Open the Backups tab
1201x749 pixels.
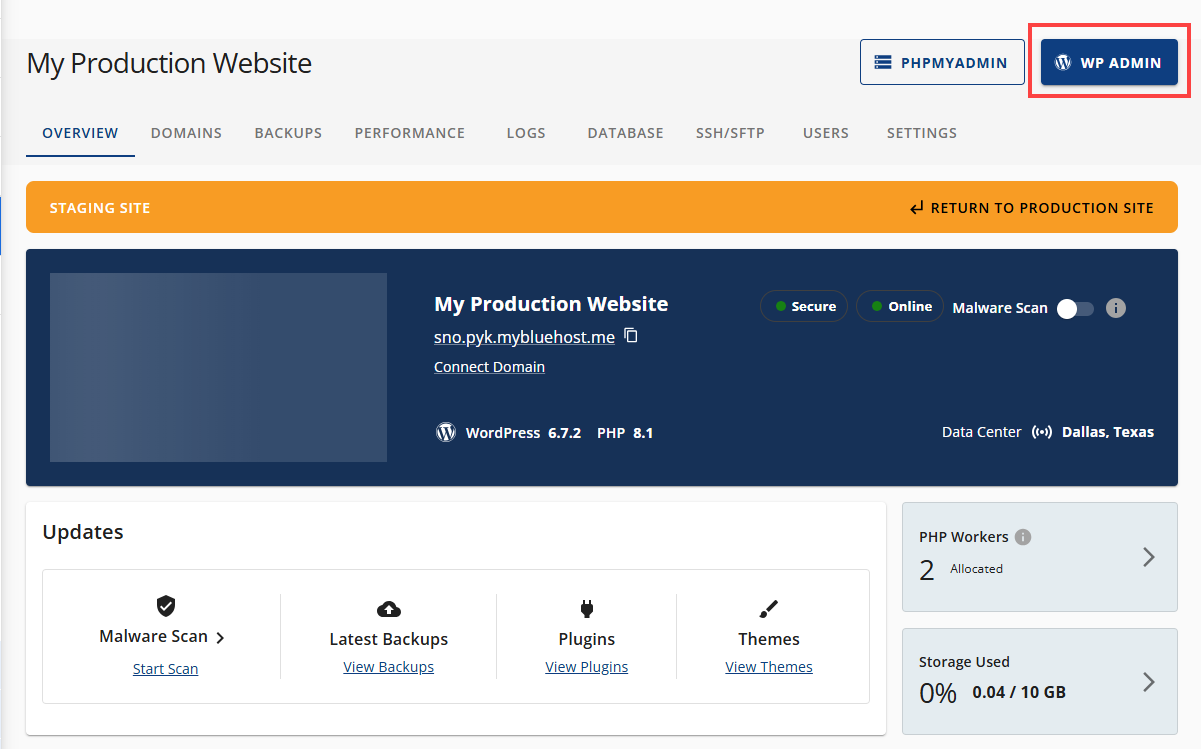point(288,133)
